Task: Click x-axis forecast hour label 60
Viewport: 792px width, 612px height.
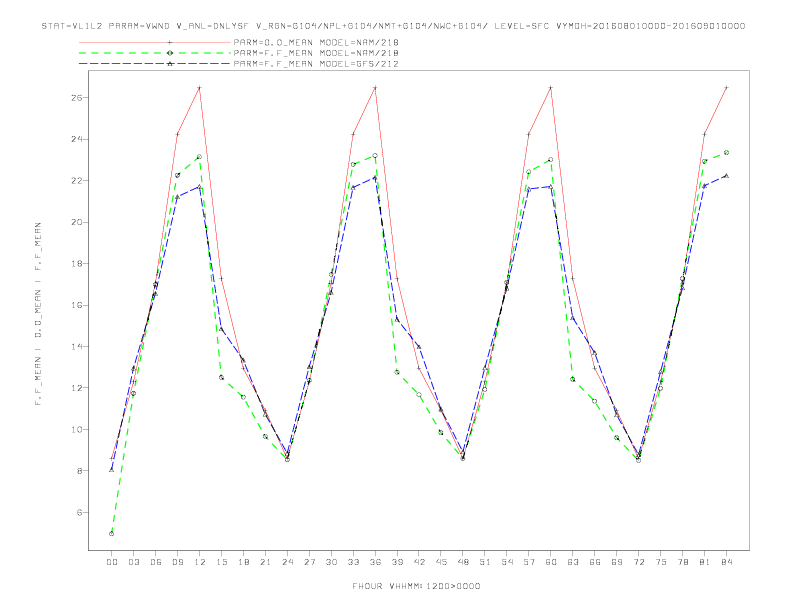Action: point(551,562)
